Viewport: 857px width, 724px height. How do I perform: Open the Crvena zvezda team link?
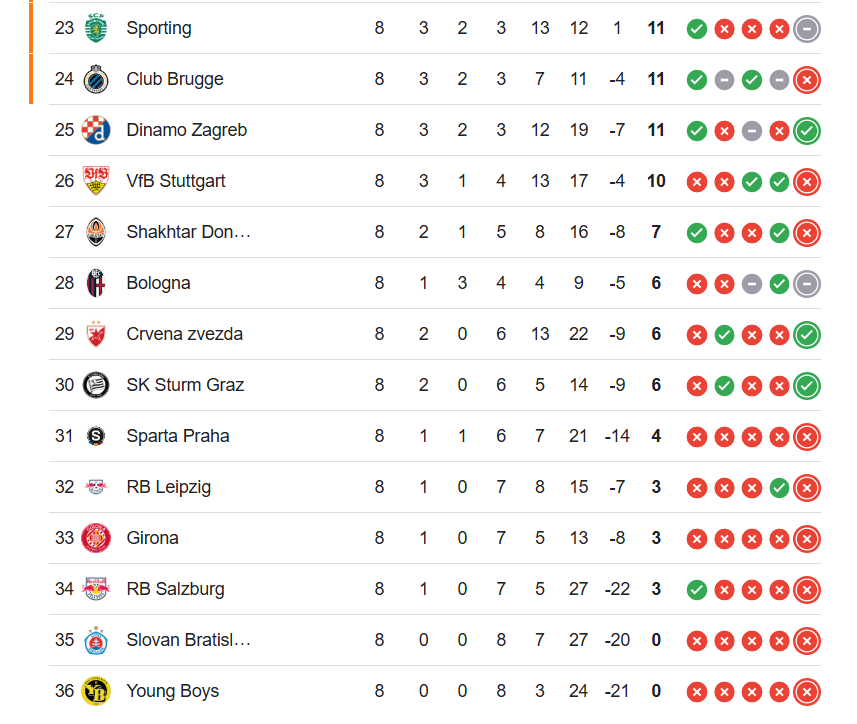[x=185, y=334]
